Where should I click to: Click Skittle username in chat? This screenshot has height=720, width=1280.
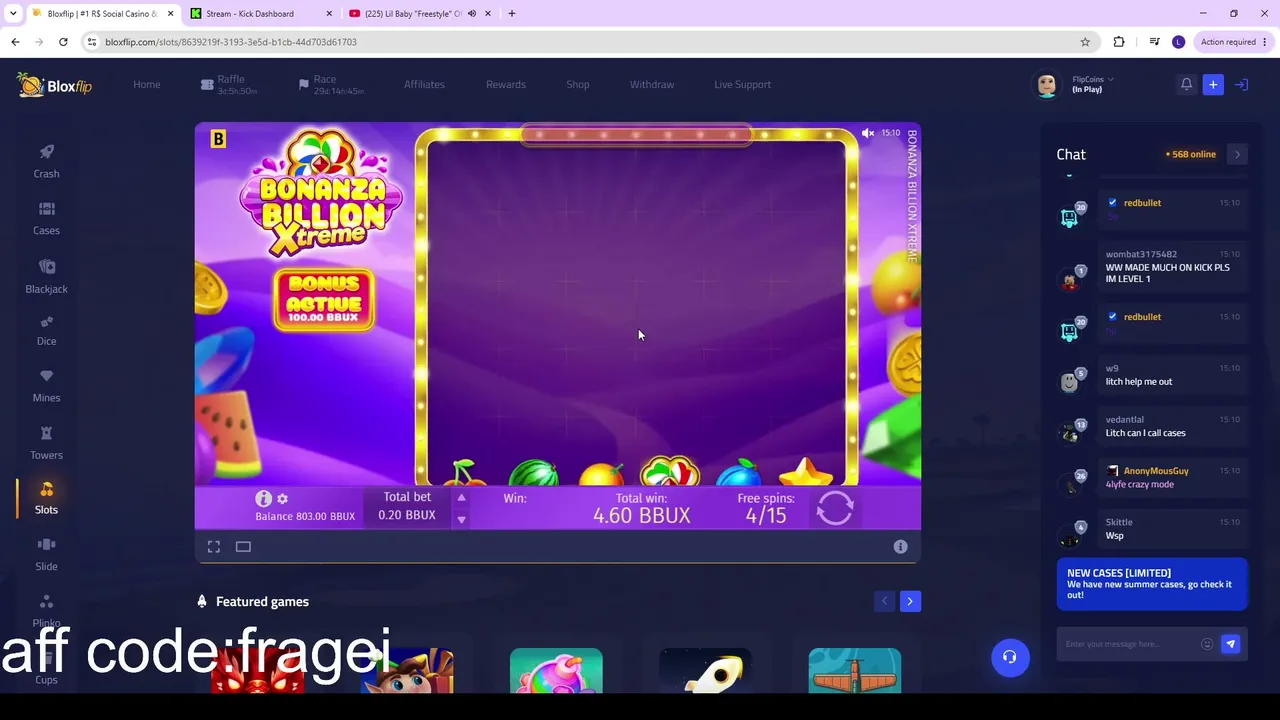[x=1119, y=522]
